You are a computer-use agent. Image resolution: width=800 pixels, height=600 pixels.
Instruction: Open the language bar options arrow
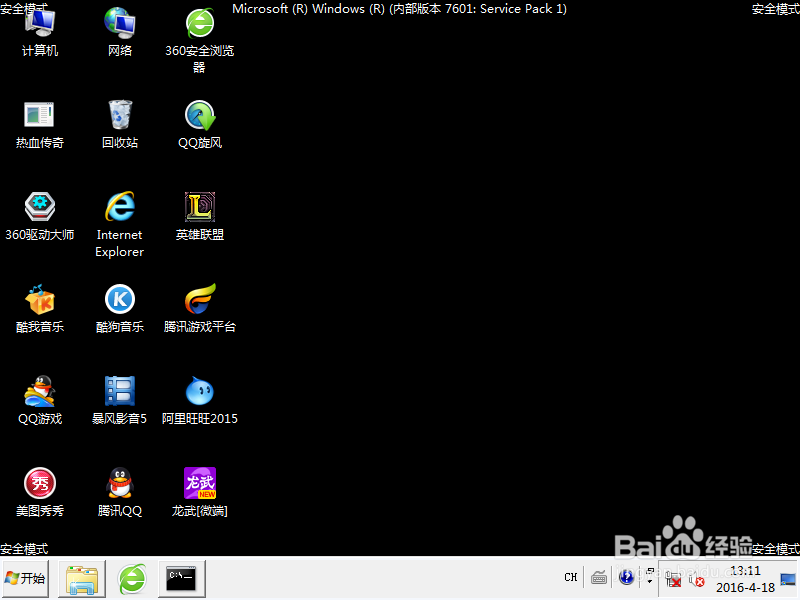[x=649, y=582]
